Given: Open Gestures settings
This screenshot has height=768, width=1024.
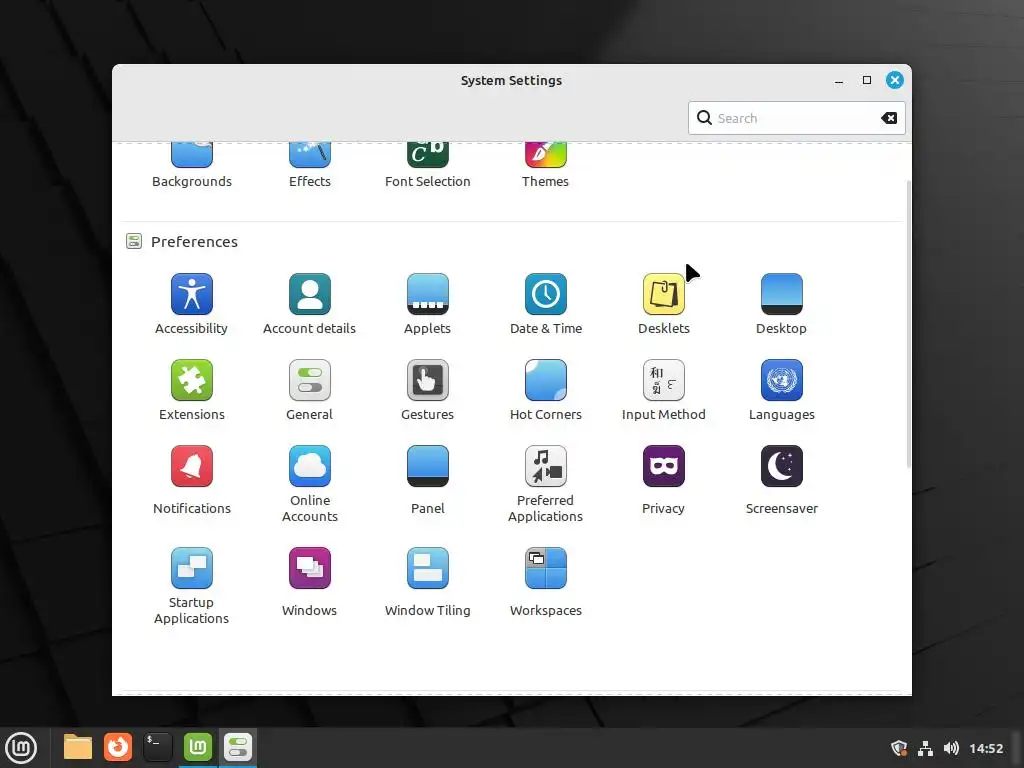Looking at the screenshot, I should [427, 391].
